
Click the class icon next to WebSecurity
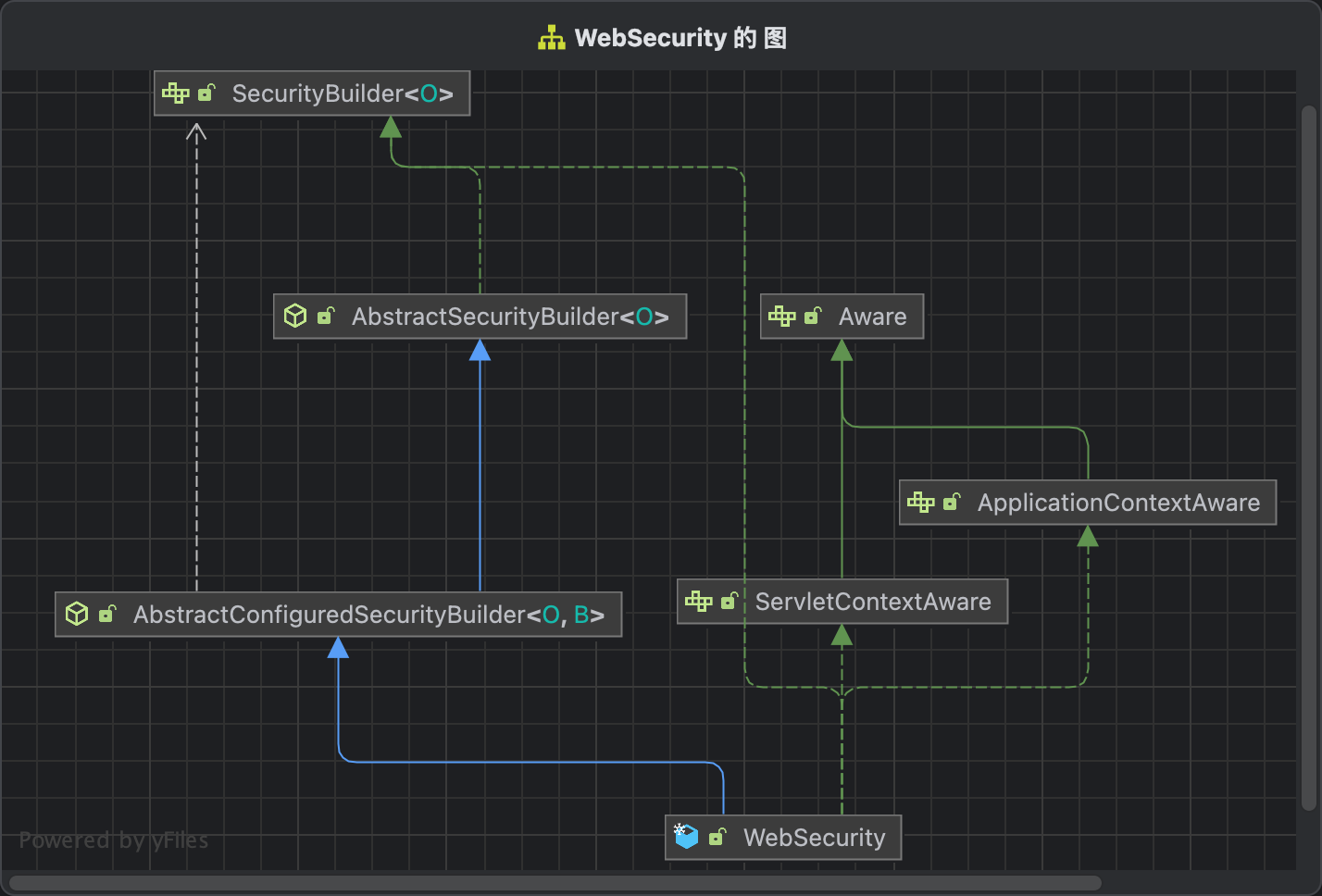point(686,836)
